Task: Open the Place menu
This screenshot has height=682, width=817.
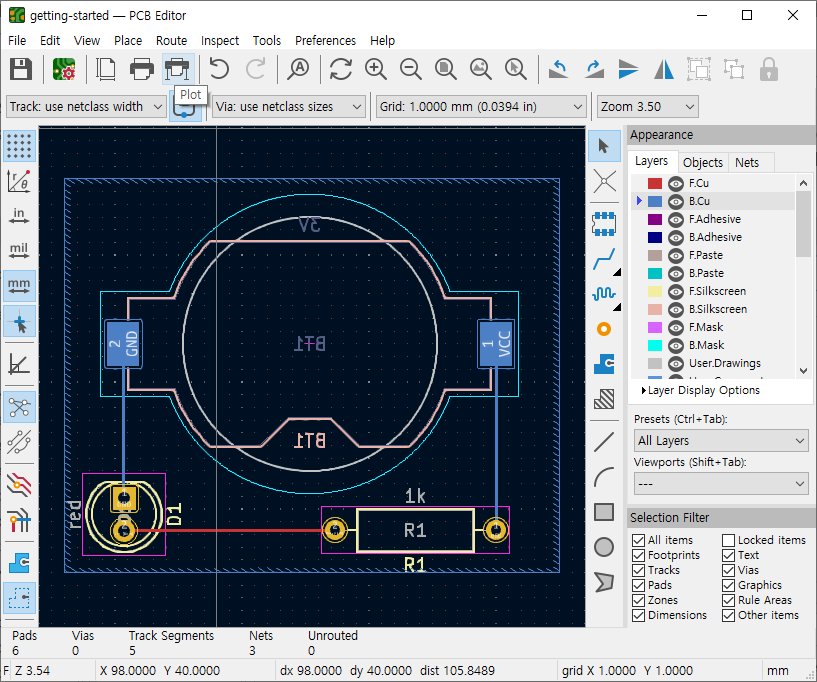Action: (x=128, y=41)
